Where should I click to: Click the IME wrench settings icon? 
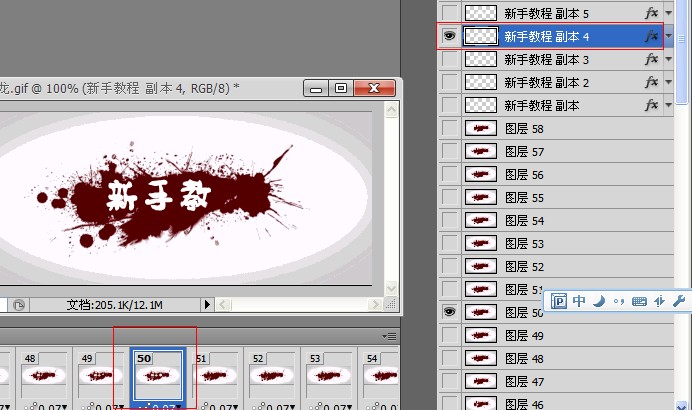[679, 301]
